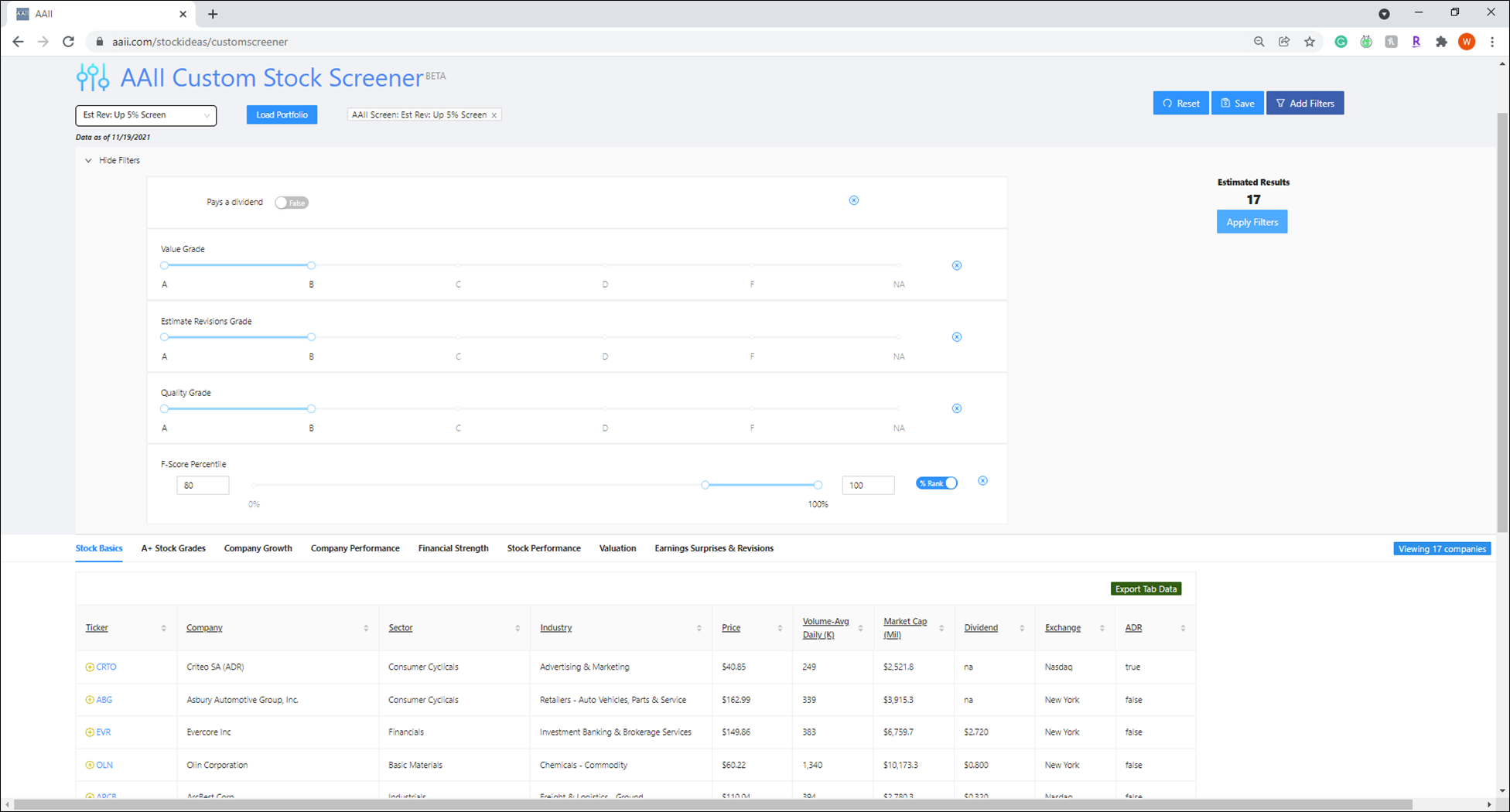Add OLN ticker with plus icon

point(90,765)
